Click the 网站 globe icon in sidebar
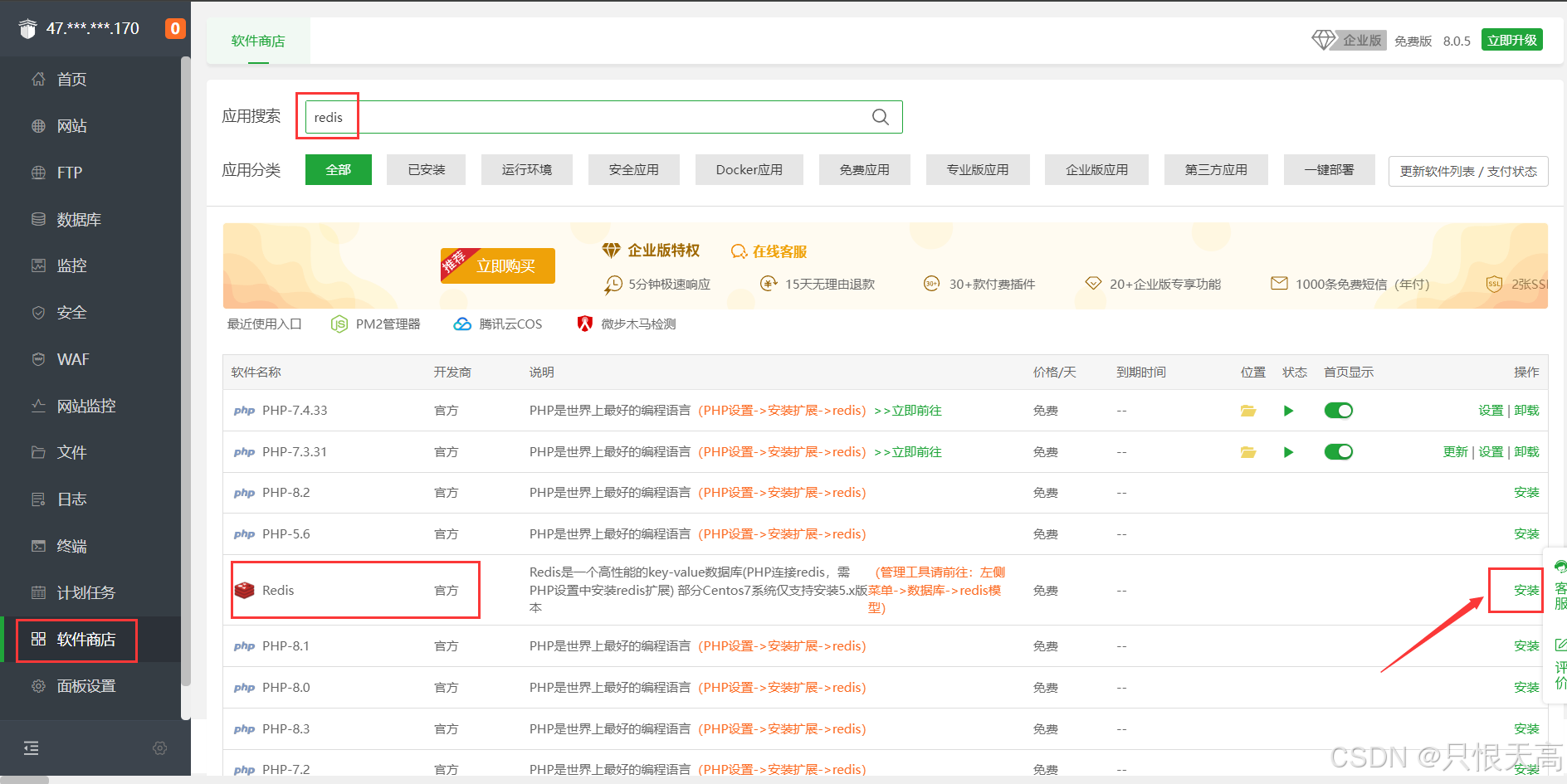 [38, 126]
